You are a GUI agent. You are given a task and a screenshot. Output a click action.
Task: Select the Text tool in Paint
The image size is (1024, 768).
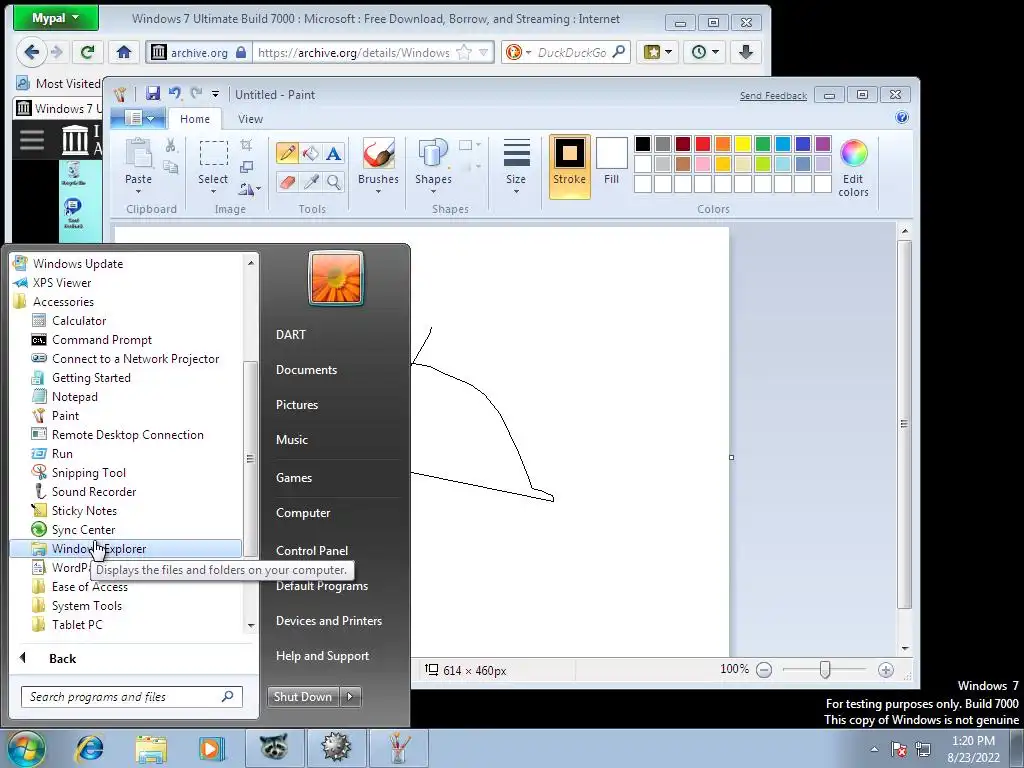pos(334,153)
